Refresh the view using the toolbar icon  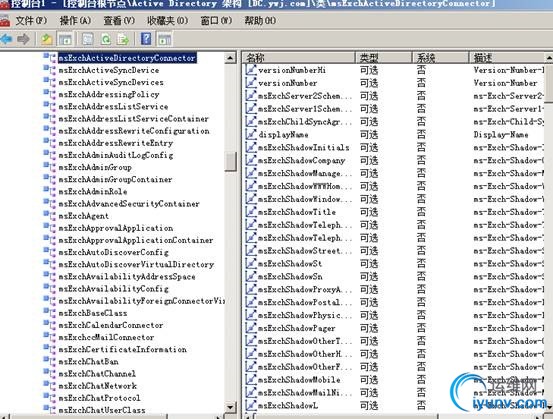click(x=105, y=39)
